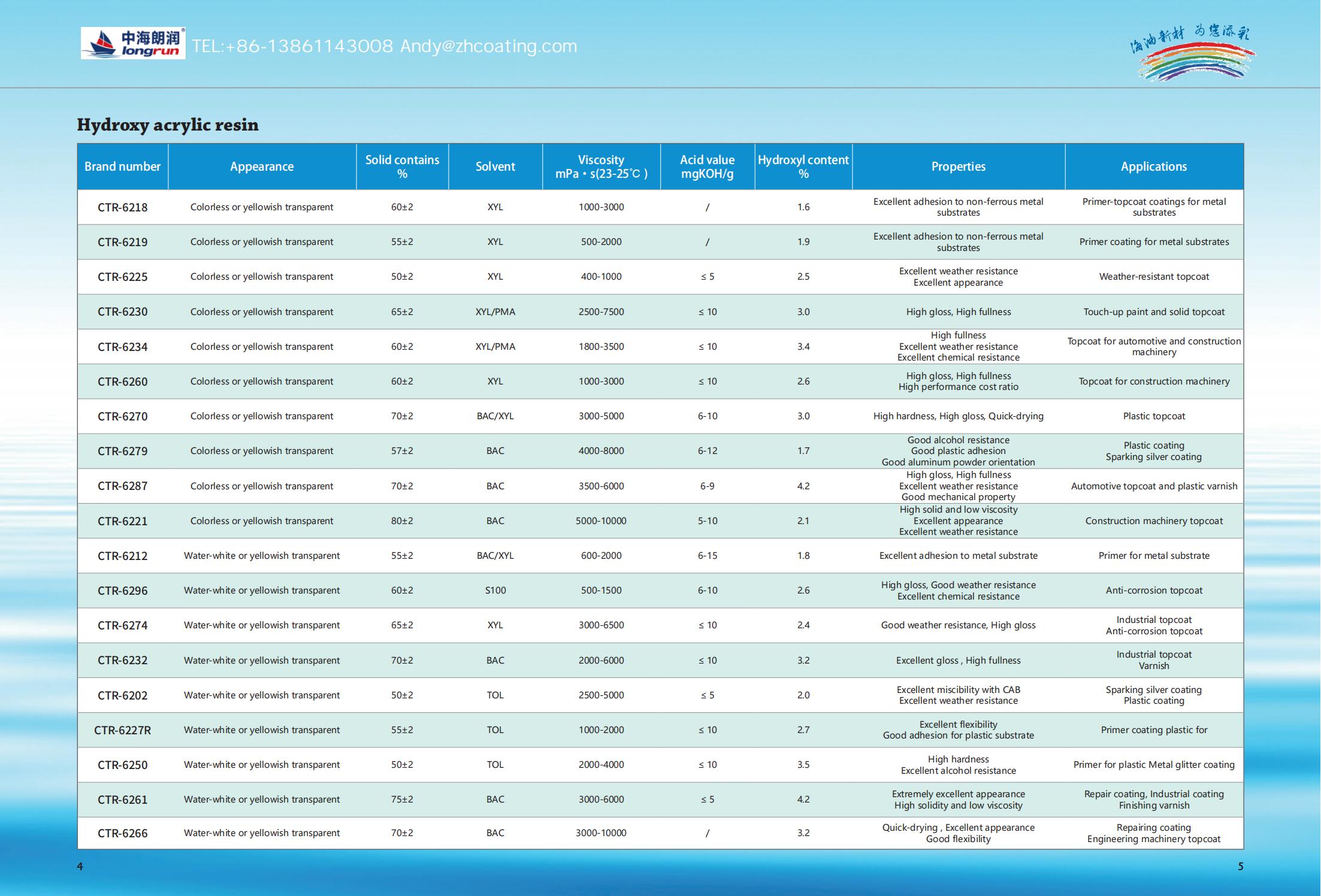Screen dimensions: 1321x896
Task: Select brand number CTR-6221
Action: tap(122, 521)
